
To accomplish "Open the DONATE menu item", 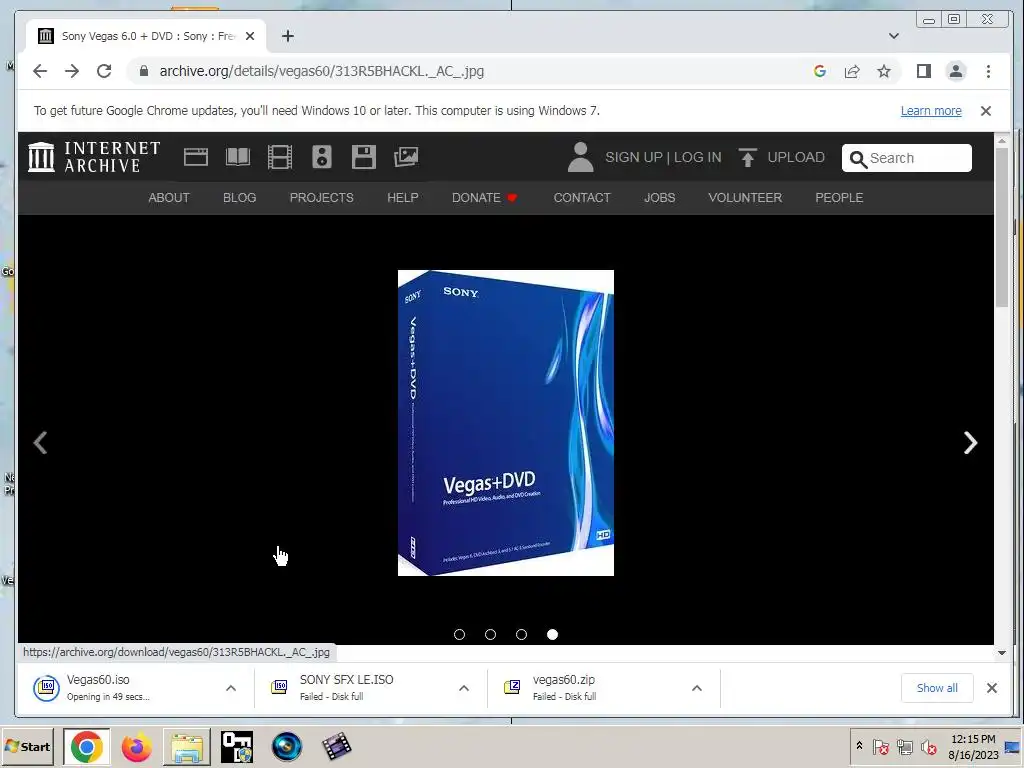I will click(x=485, y=197).
